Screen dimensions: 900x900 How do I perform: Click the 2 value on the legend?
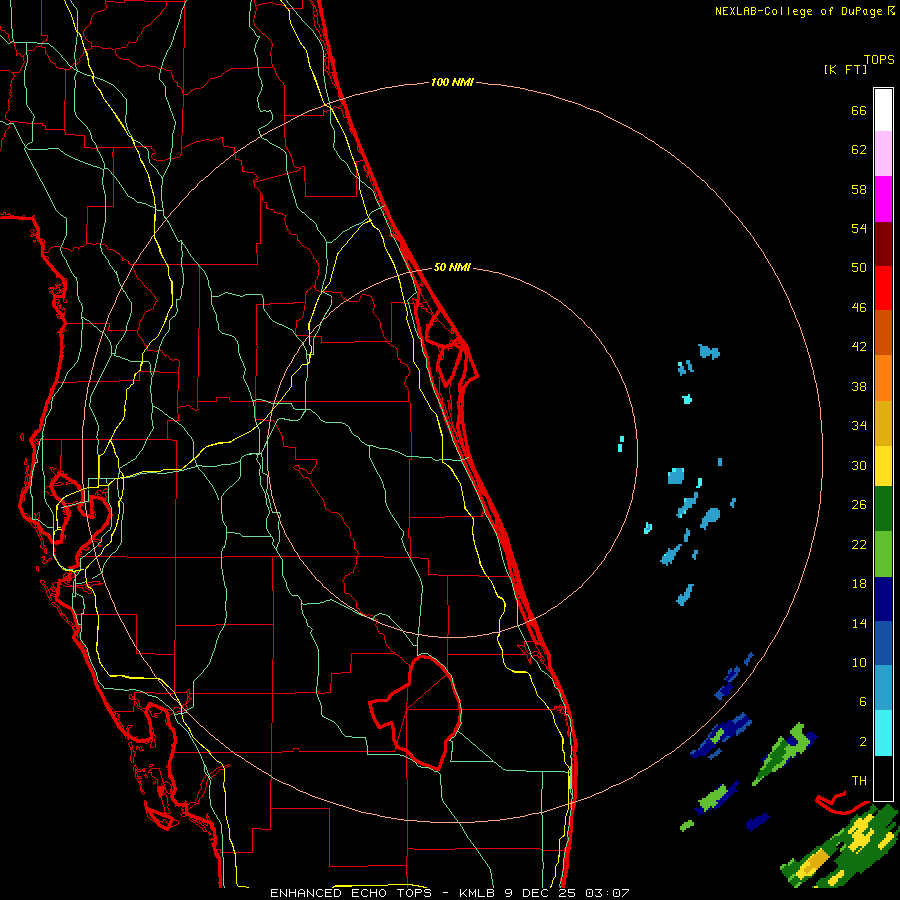coord(863,742)
